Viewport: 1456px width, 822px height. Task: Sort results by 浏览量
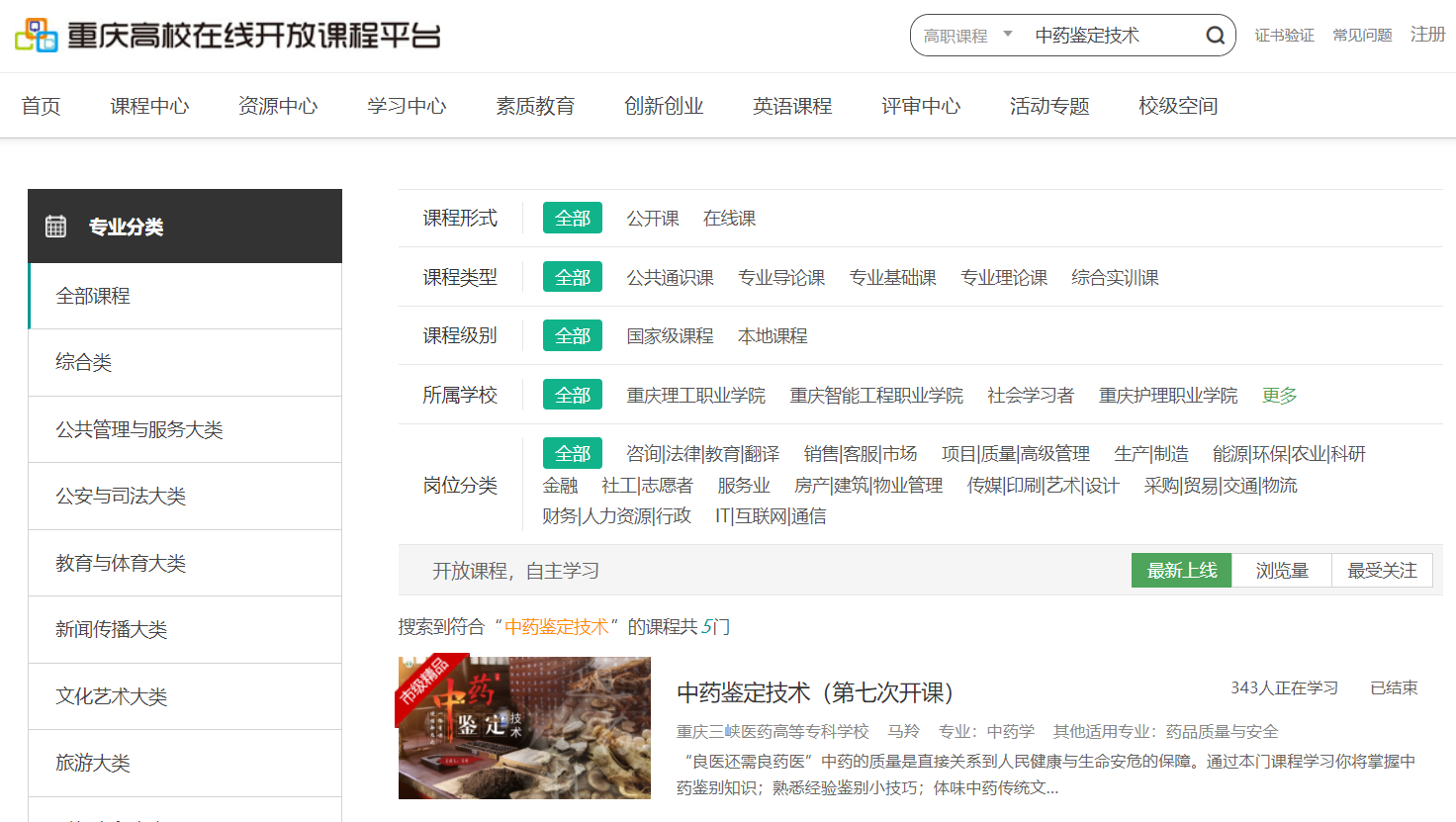pos(1282,571)
